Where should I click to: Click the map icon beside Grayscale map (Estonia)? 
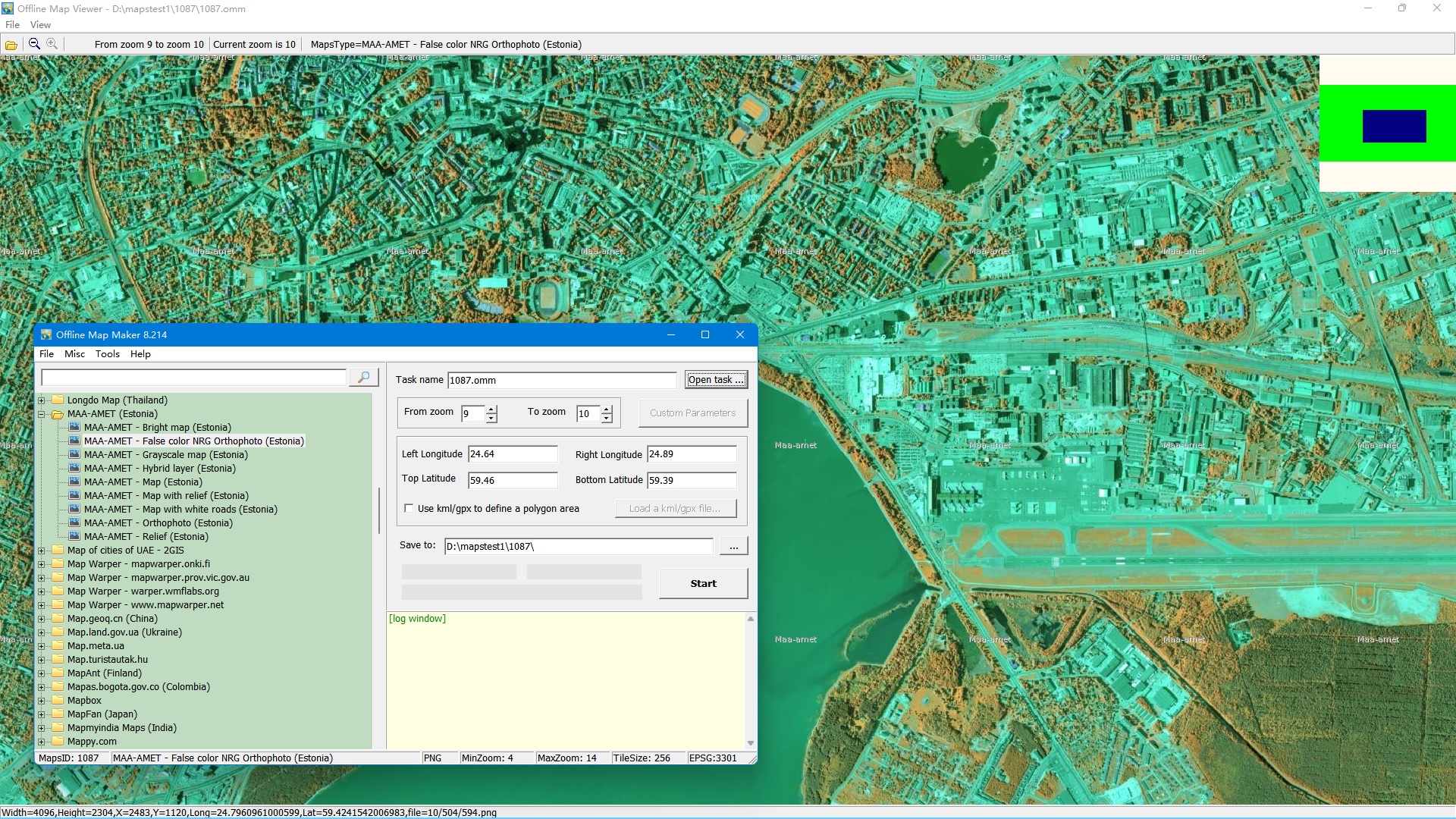(74, 454)
